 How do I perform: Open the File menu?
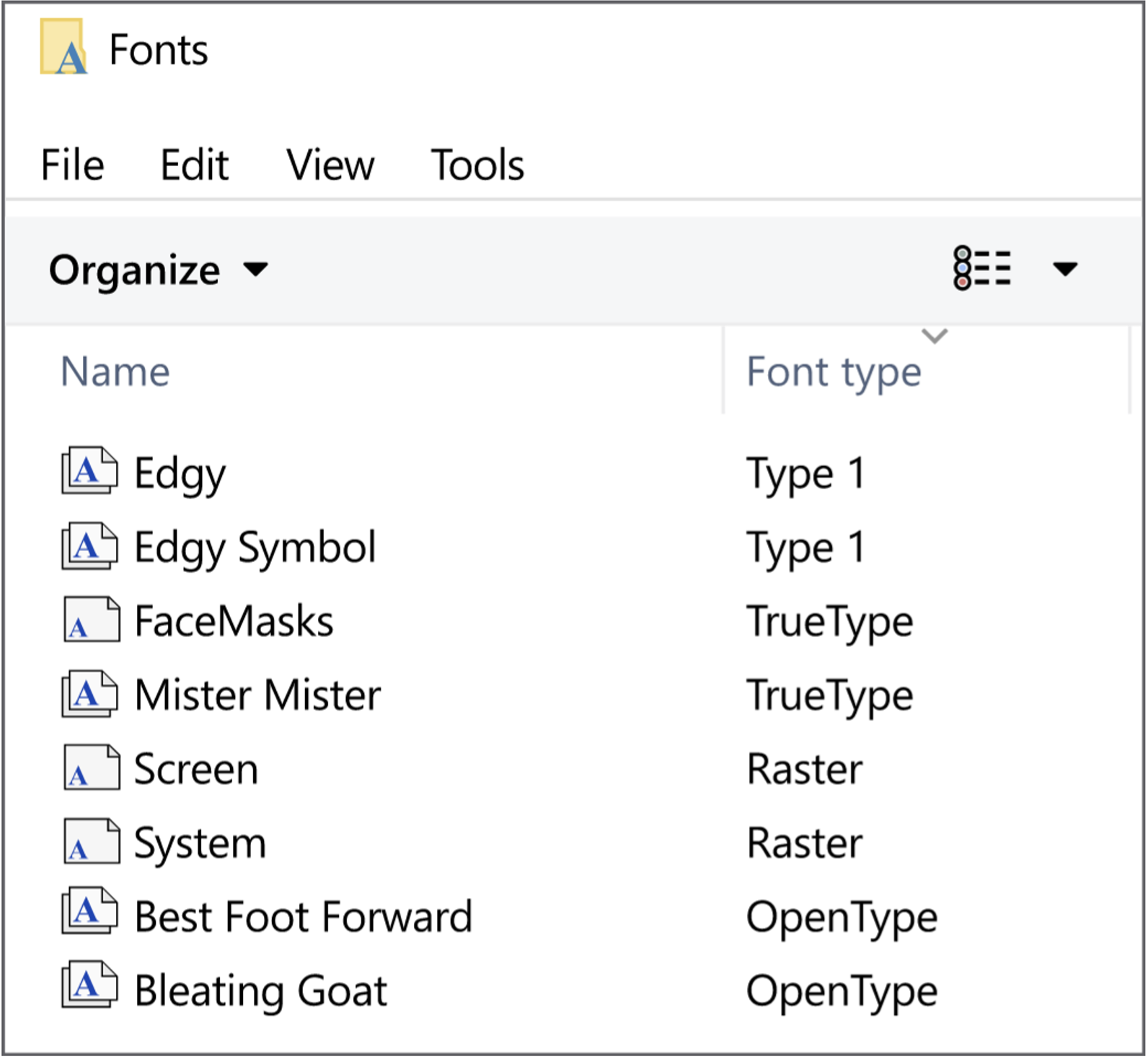[x=72, y=165]
